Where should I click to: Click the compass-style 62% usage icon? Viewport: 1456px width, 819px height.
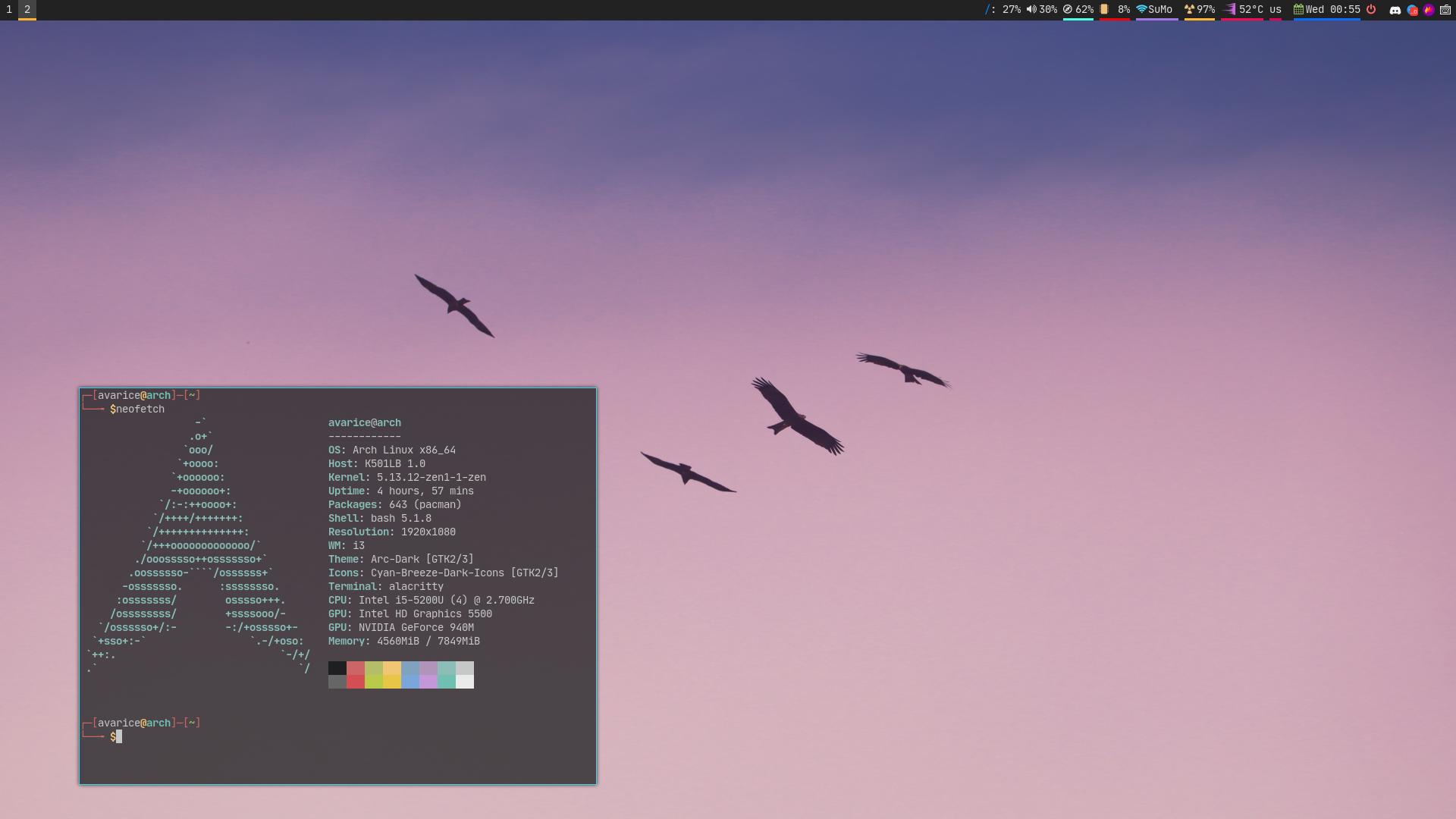[1068, 10]
